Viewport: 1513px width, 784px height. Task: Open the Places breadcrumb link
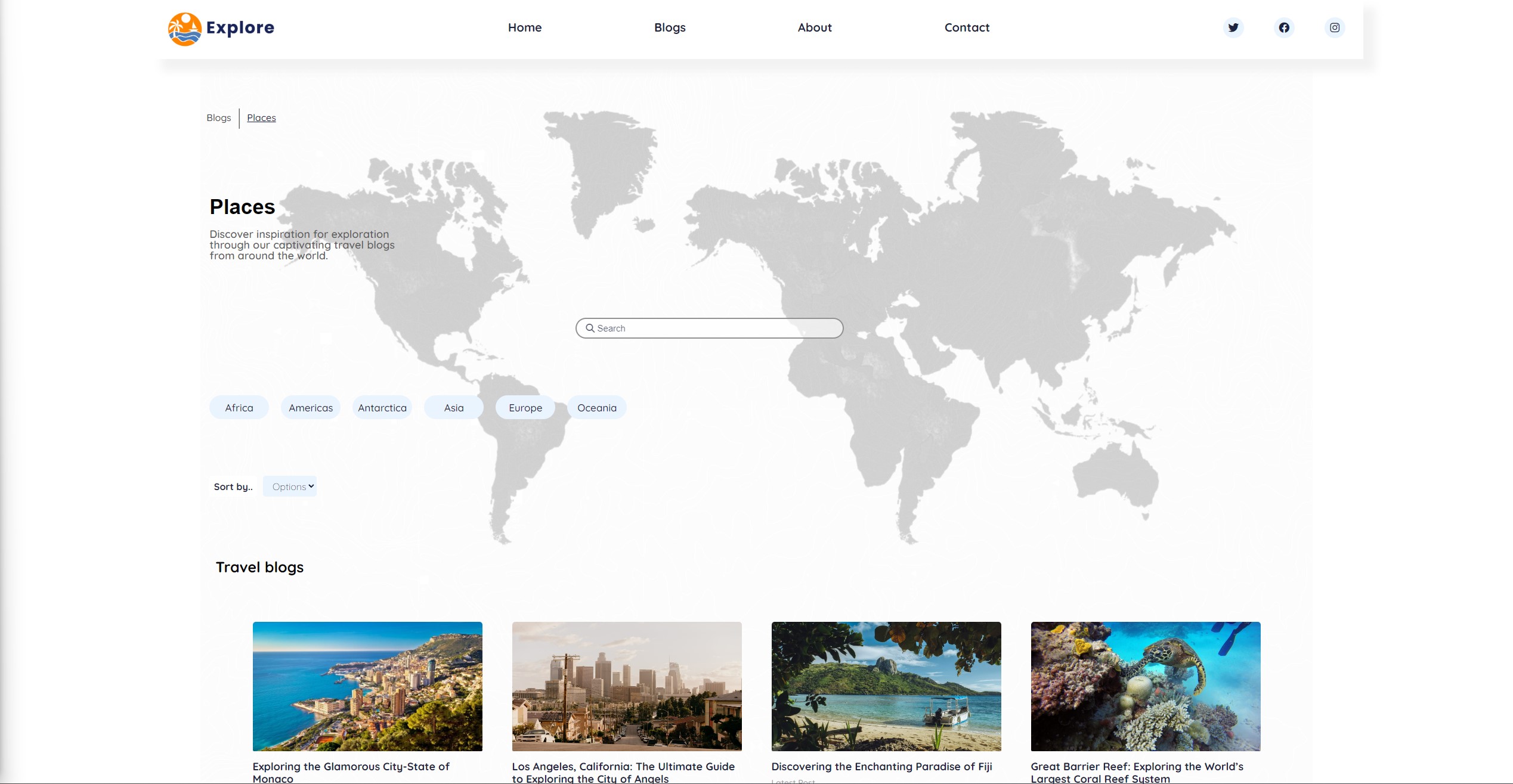(x=261, y=118)
